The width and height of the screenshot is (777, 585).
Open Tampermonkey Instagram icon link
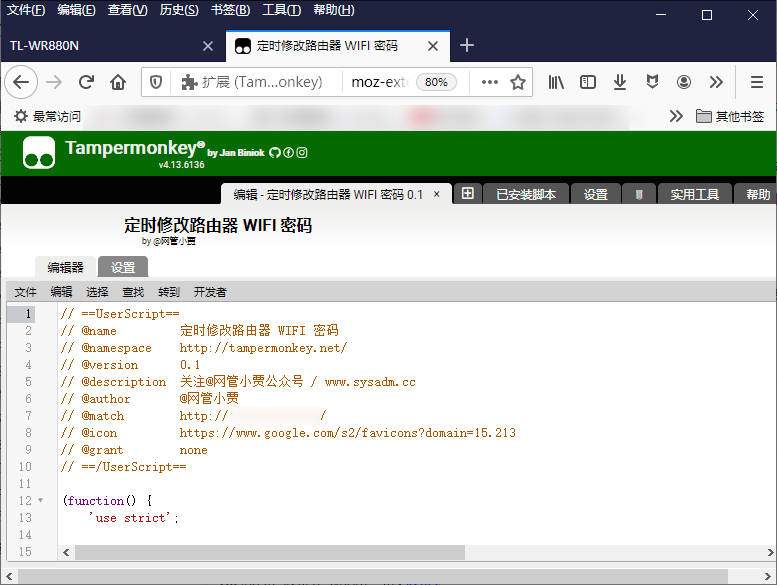point(302,153)
